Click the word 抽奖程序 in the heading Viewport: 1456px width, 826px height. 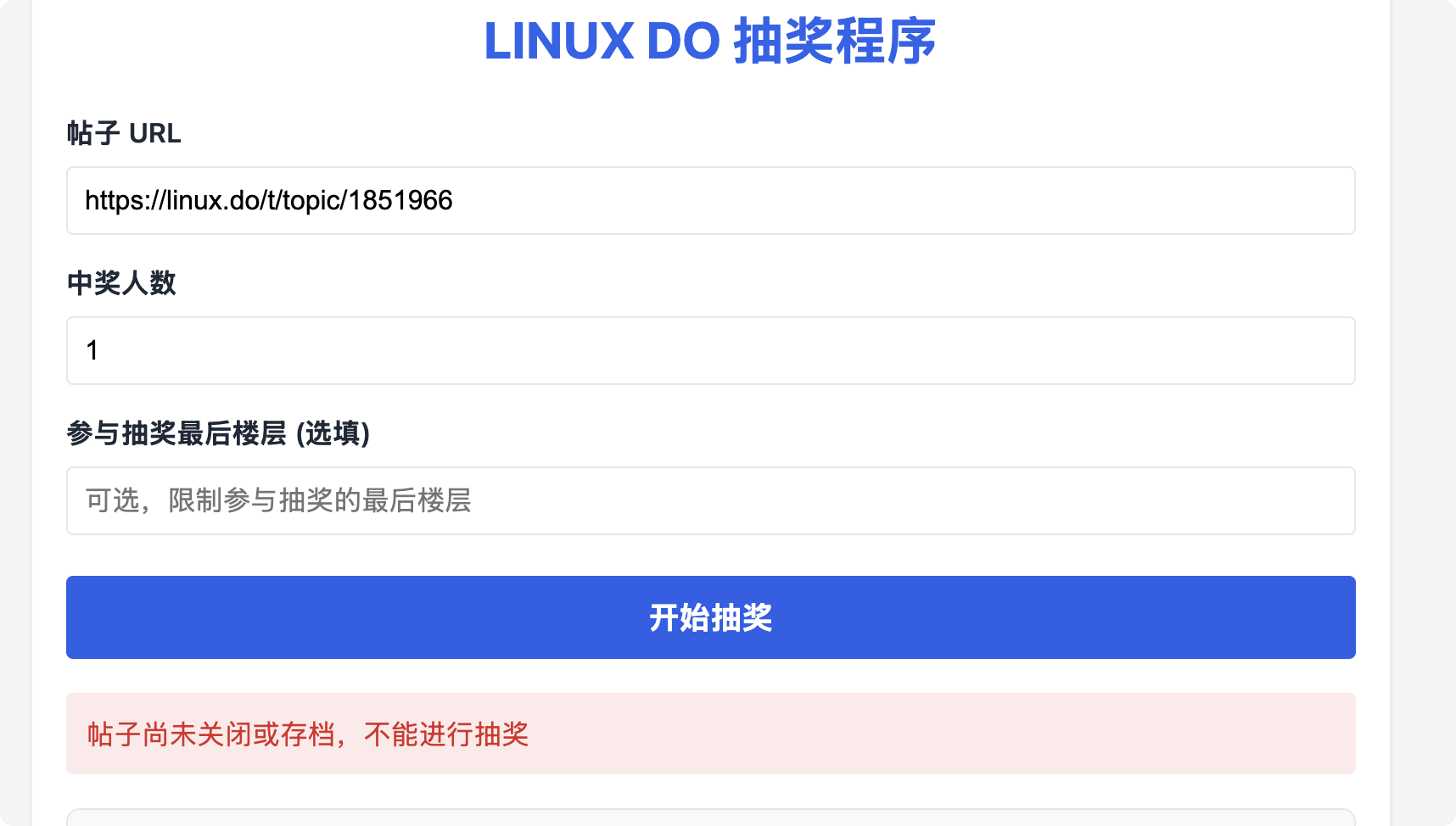pos(835,41)
